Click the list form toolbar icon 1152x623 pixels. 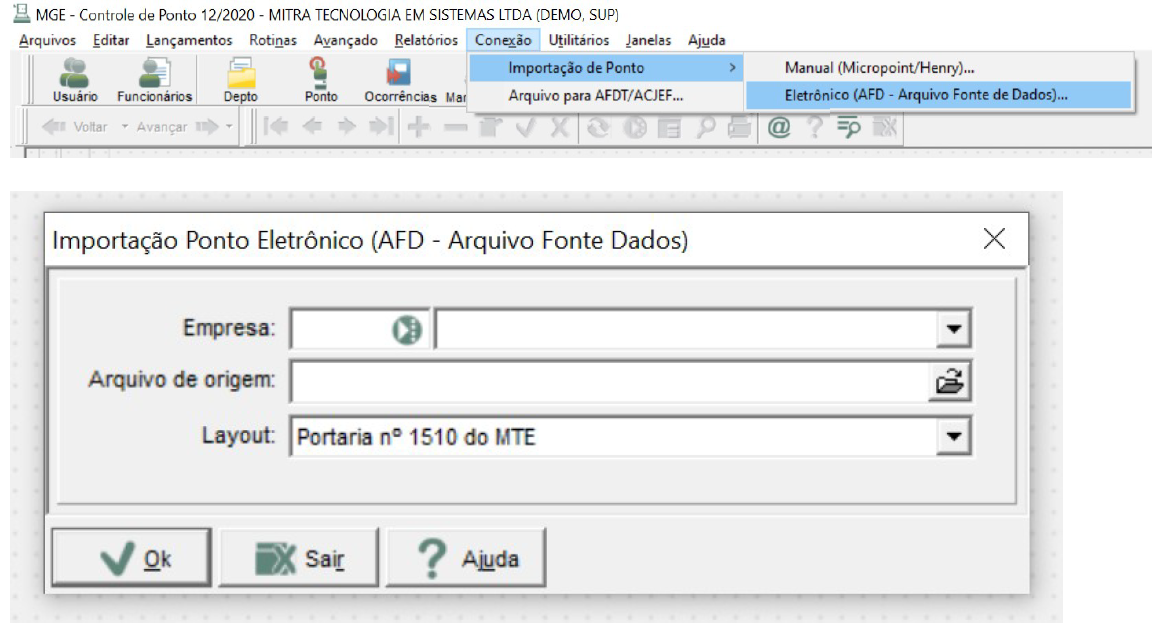tap(669, 127)
